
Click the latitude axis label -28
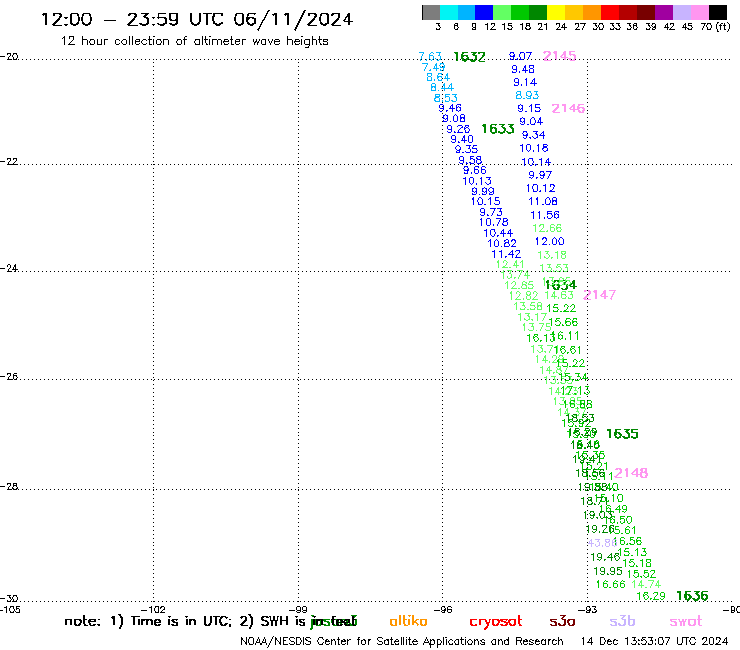click(9, 487)
